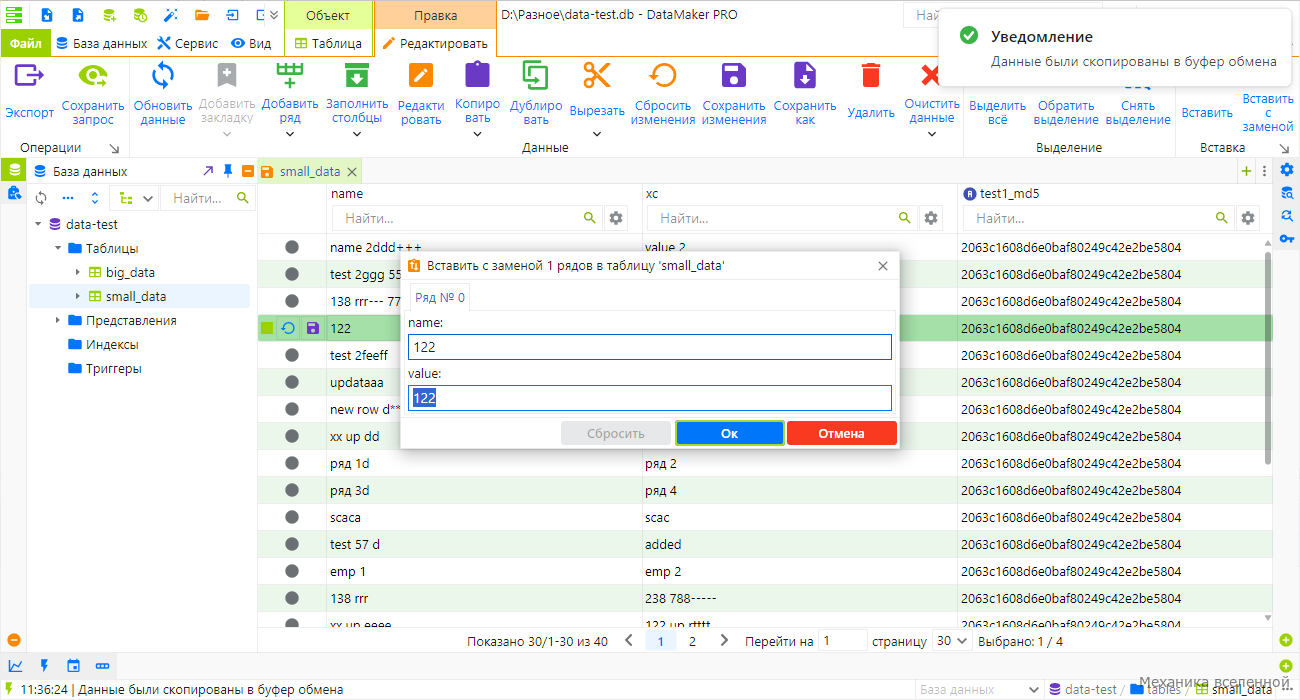Click the open folder icon in quick toolbar
Viewport: 1300px width, 700px height.
[202, 15]
